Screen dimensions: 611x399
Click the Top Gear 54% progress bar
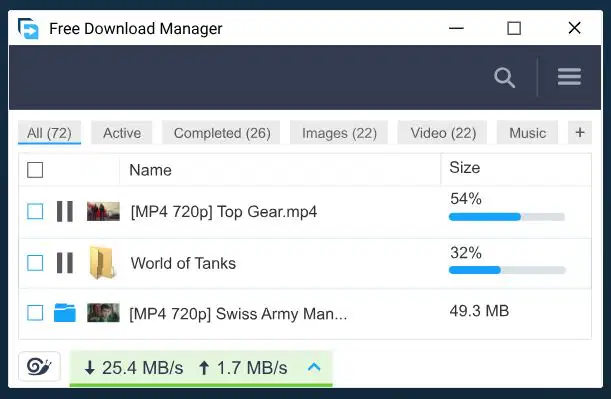(x=507, y=217)
